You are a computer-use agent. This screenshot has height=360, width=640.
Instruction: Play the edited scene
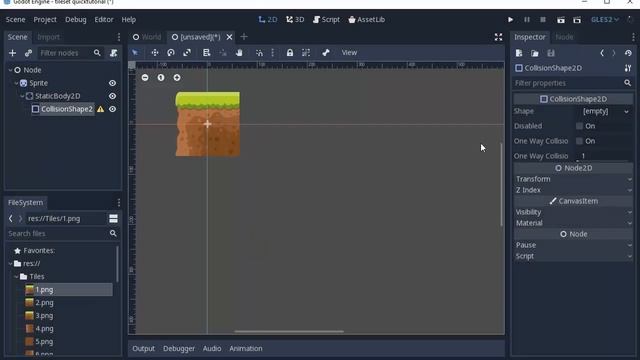pyautogui.click(x=561, y=20)
